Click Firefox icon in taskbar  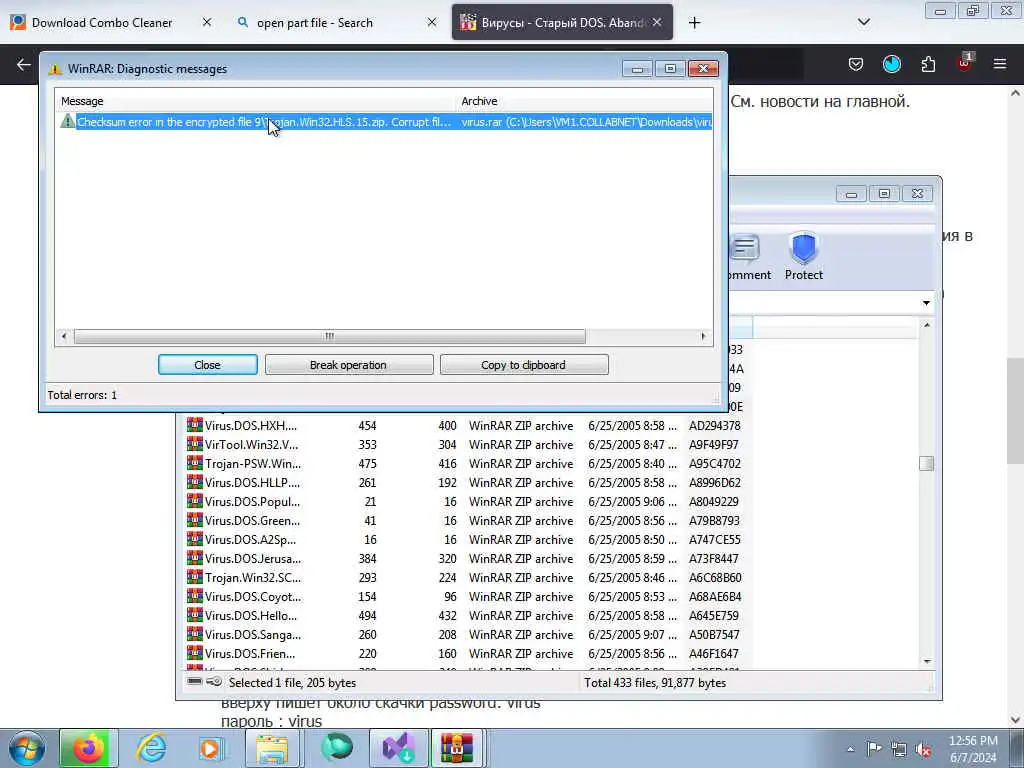89,748
